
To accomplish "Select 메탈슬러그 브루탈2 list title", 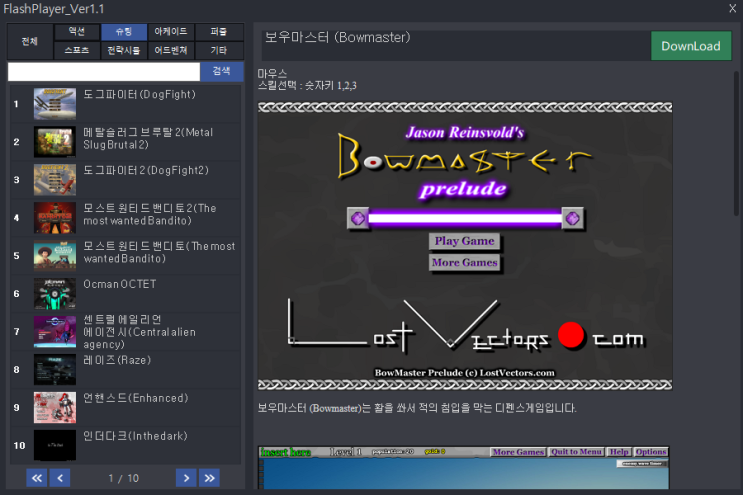I will [148, 138].
